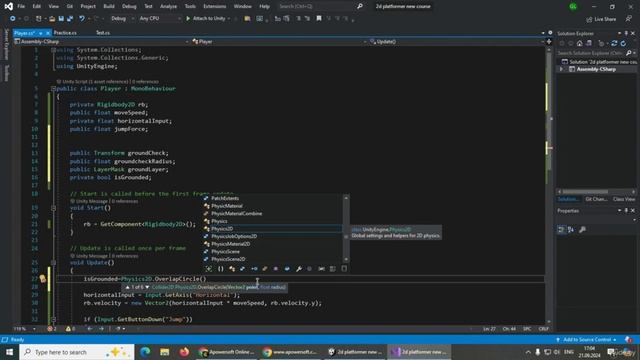This screenshot has width=640, height=360.
Task: Open the Windows Start menu
Action: (x=9, y=352)
